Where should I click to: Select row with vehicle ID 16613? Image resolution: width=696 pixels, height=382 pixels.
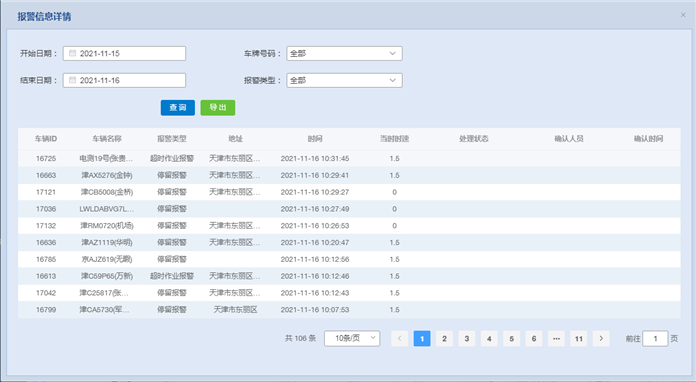(349, 276)
